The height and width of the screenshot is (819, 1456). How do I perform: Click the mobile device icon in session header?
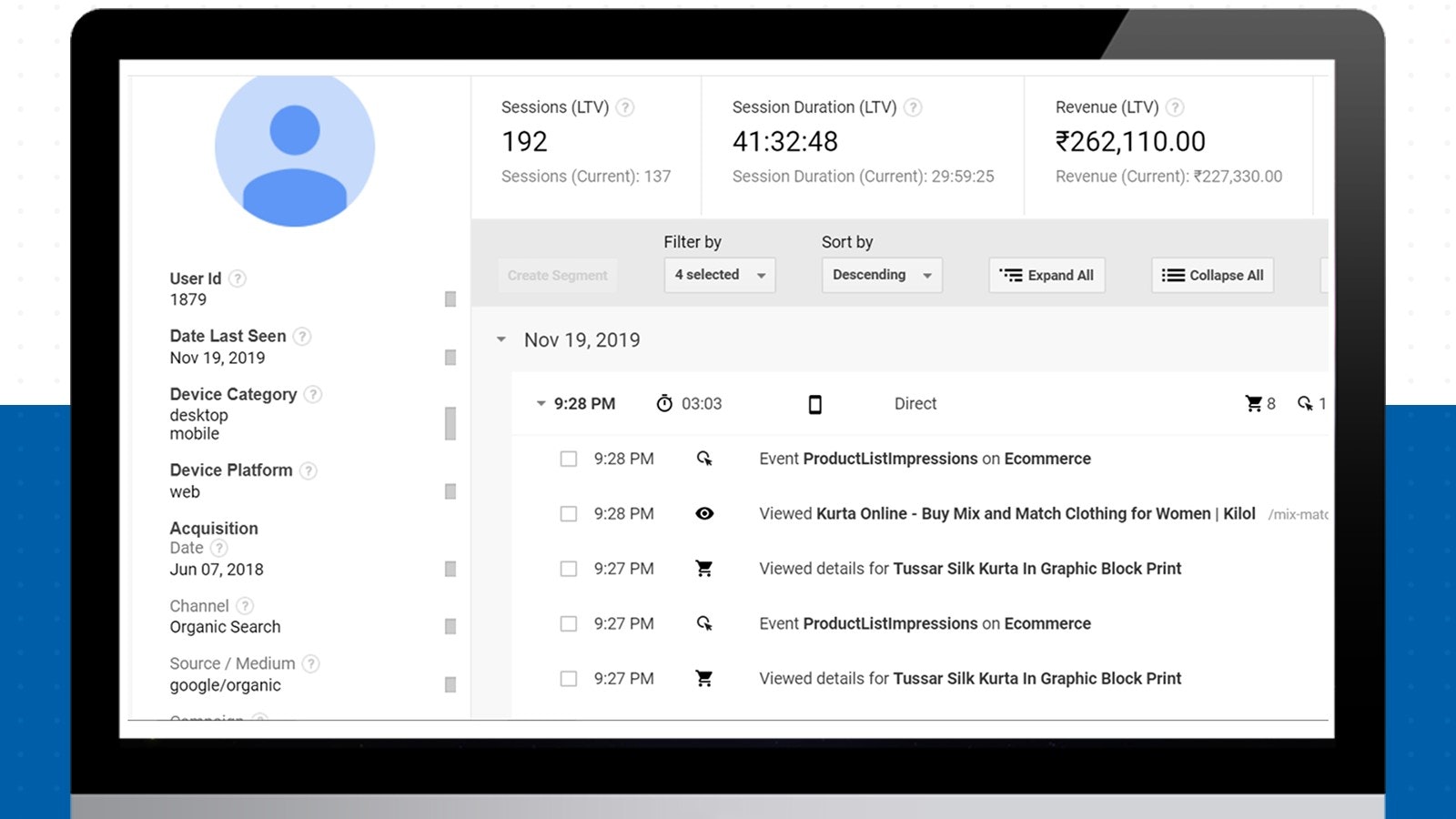pos(814,403)
